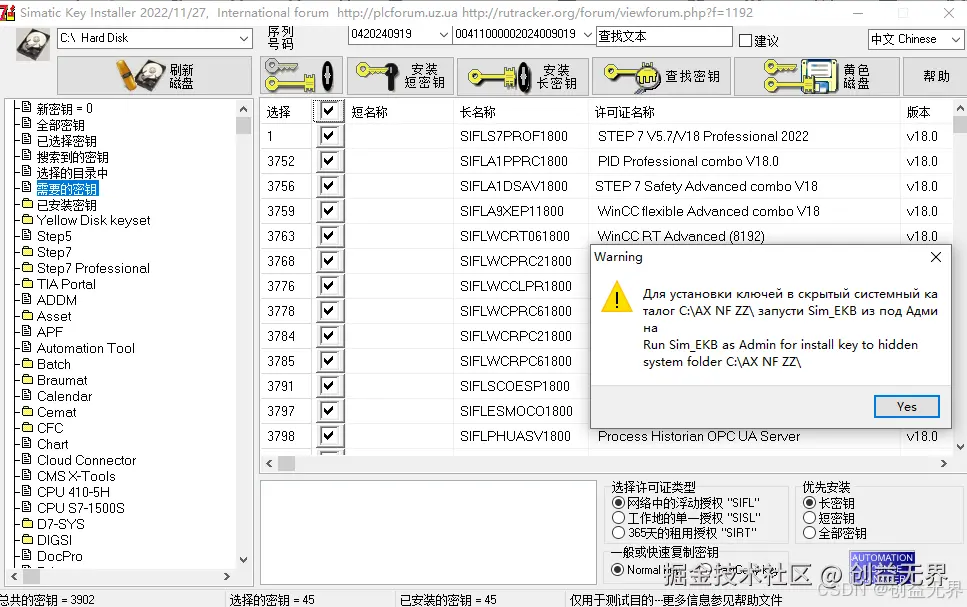Click the Braumat folder icon

point(27,379)
